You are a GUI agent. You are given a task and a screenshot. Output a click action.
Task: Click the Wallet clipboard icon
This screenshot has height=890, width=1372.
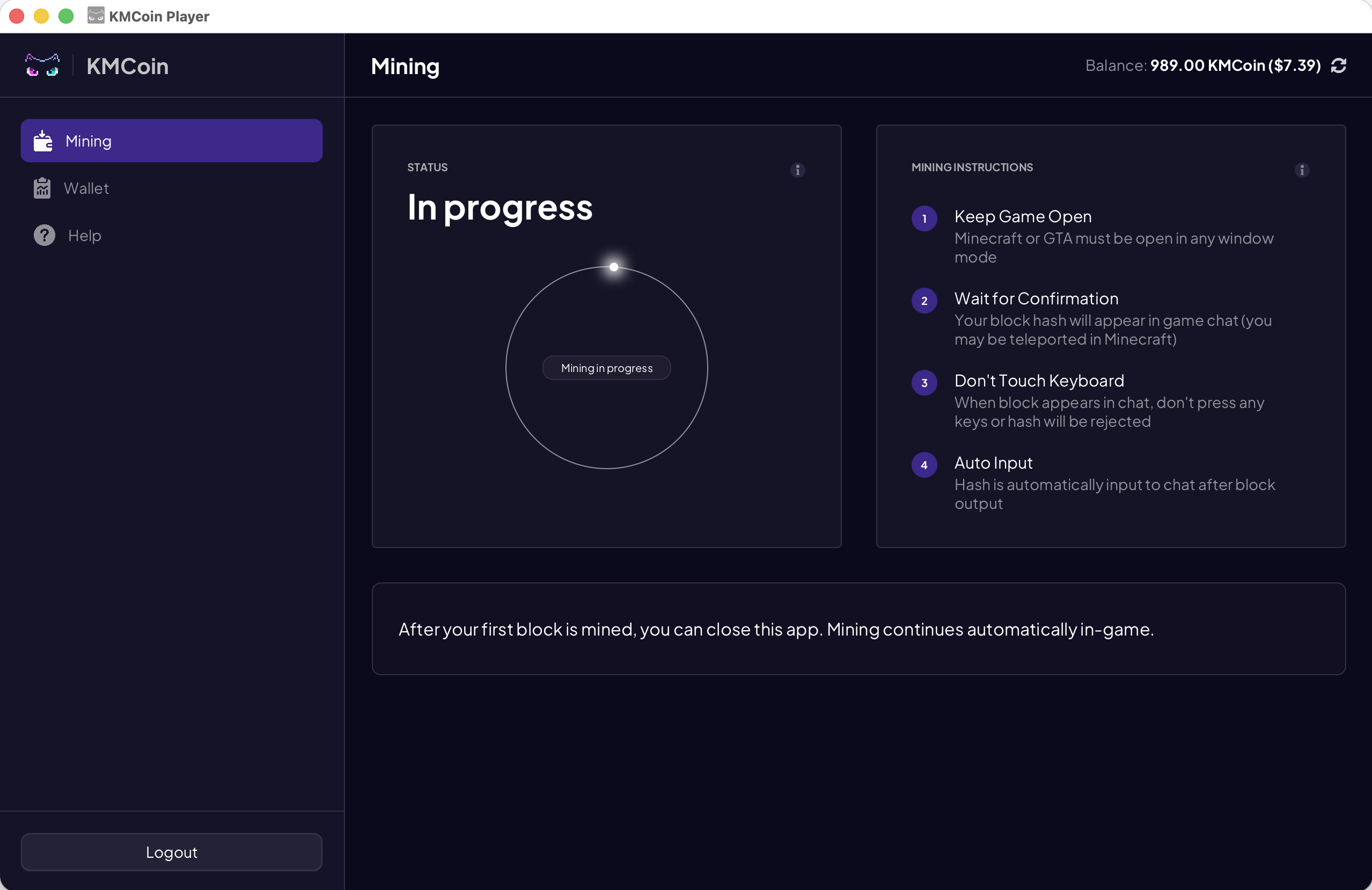pyautogui.click(x=42, y=188)
